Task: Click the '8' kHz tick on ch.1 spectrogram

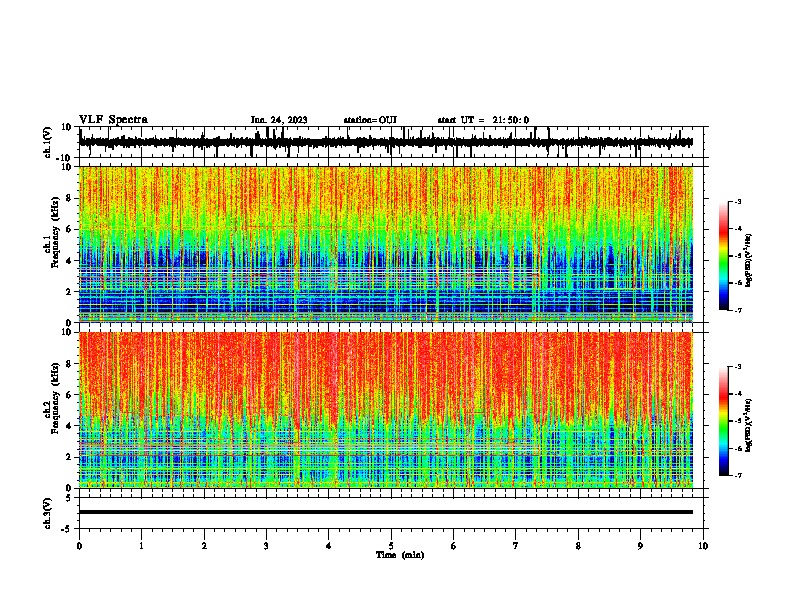Action: pos(70,198)
